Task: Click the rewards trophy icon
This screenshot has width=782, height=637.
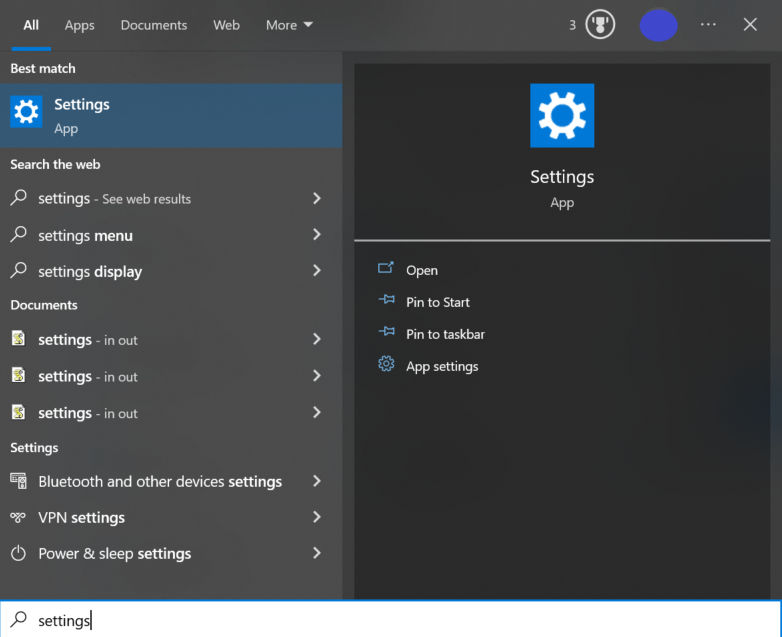Action: 600,25
